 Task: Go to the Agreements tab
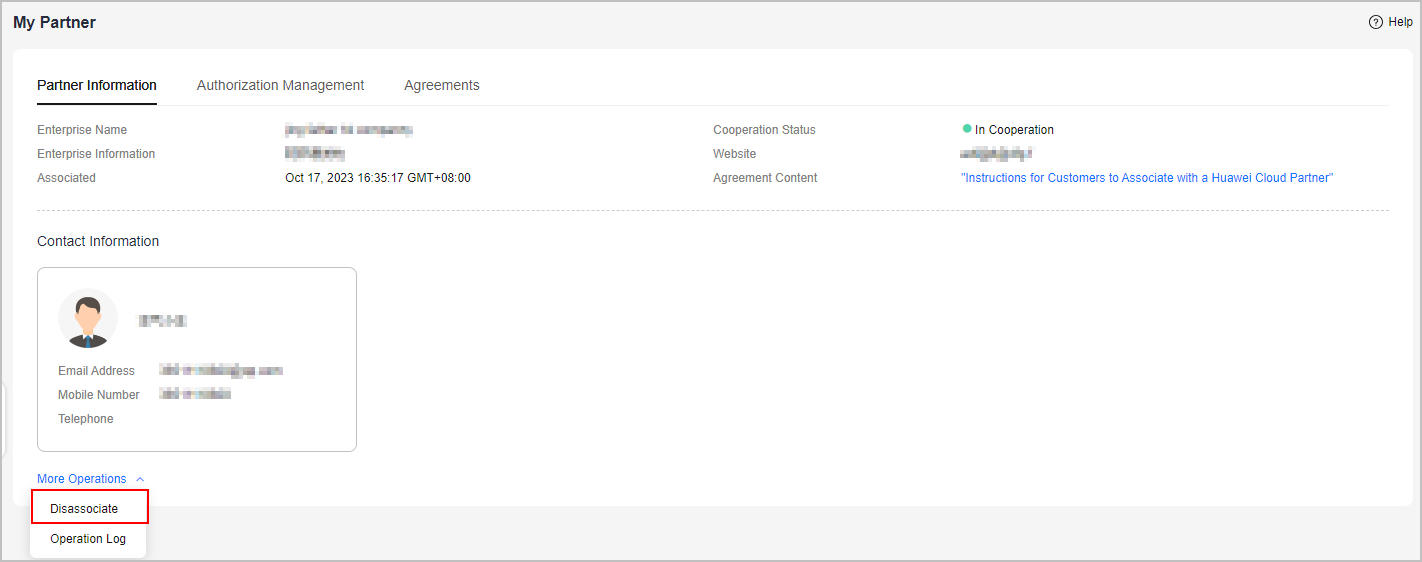pyautogui.click(x=442, y=85)
